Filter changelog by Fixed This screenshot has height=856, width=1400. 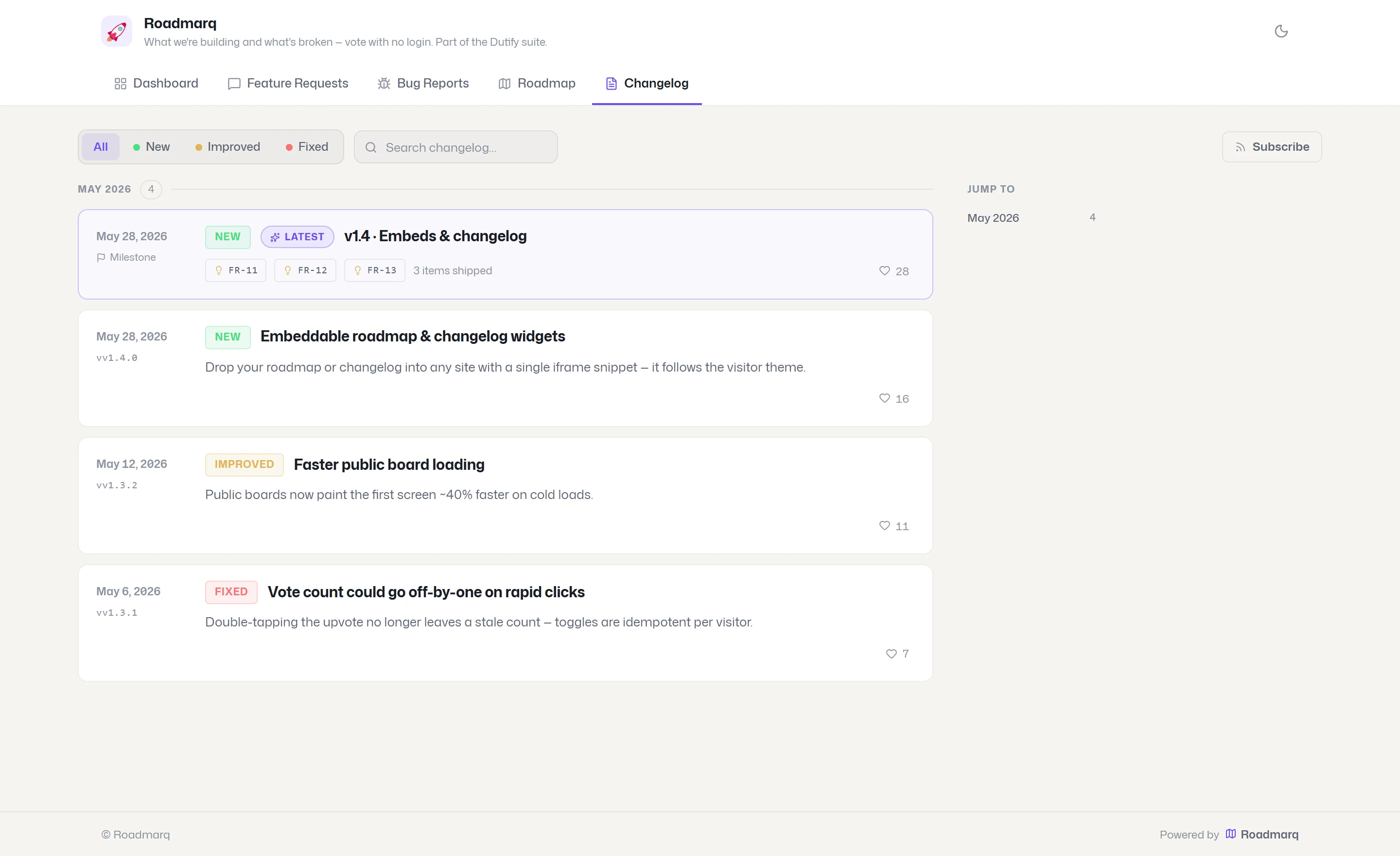coord(307,147)
